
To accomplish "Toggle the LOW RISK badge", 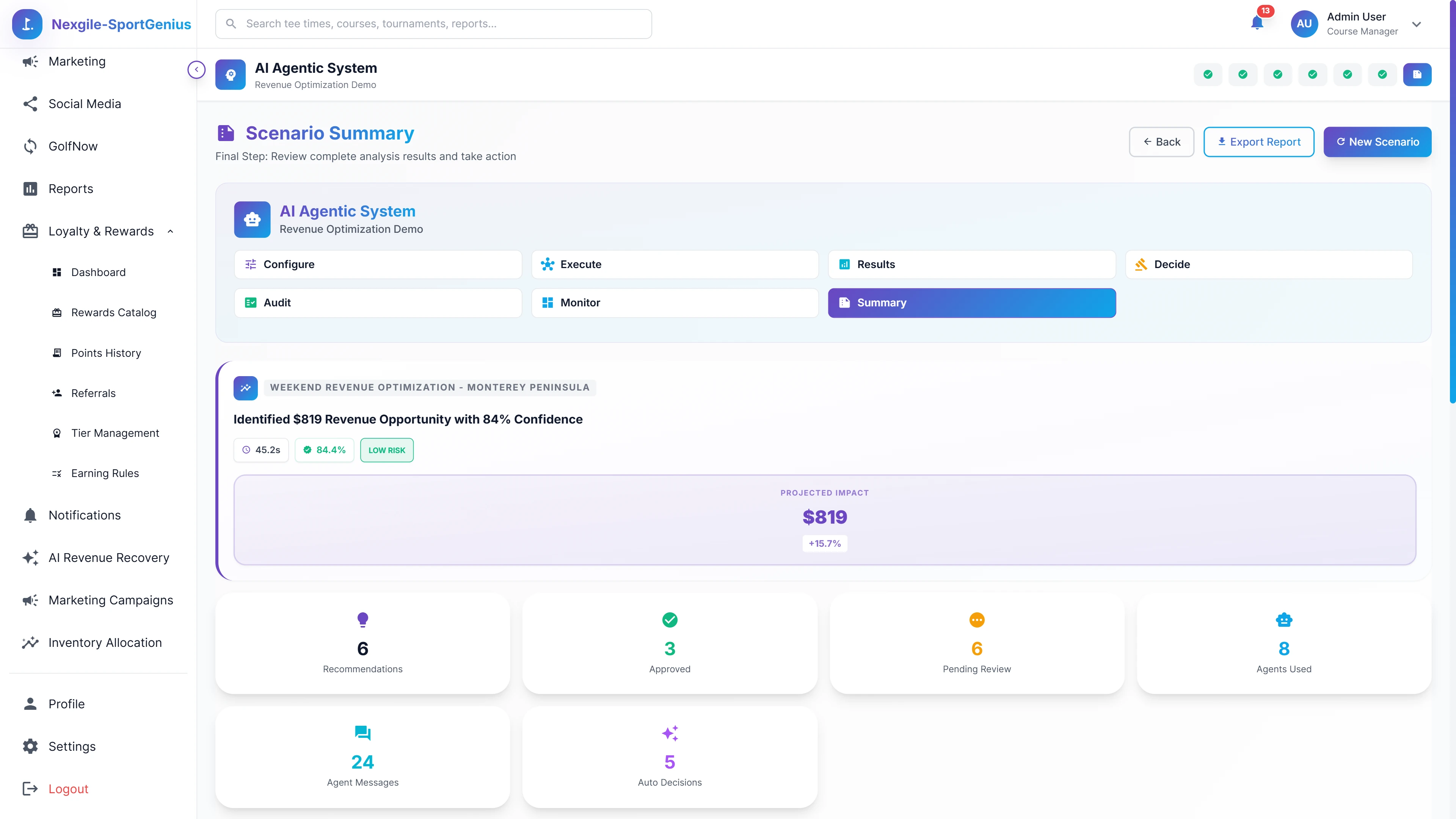I will (387, 450).
